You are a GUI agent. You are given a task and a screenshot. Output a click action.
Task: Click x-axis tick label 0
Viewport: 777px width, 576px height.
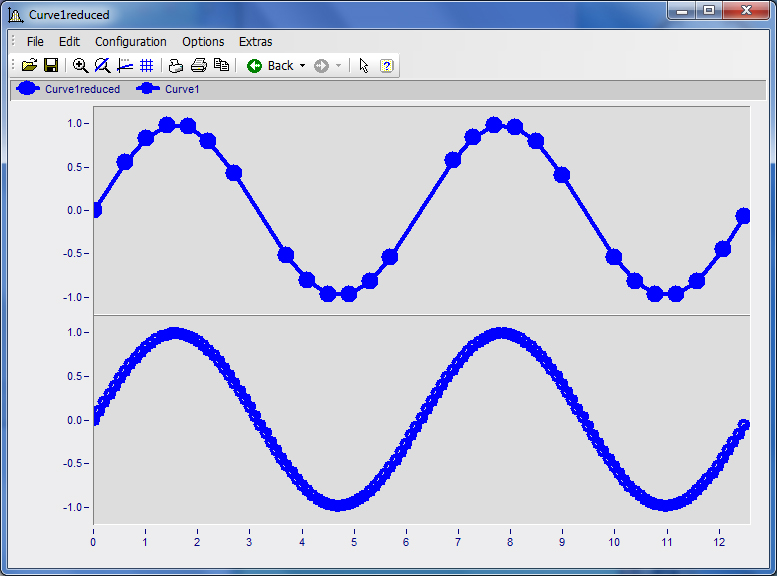93,542
